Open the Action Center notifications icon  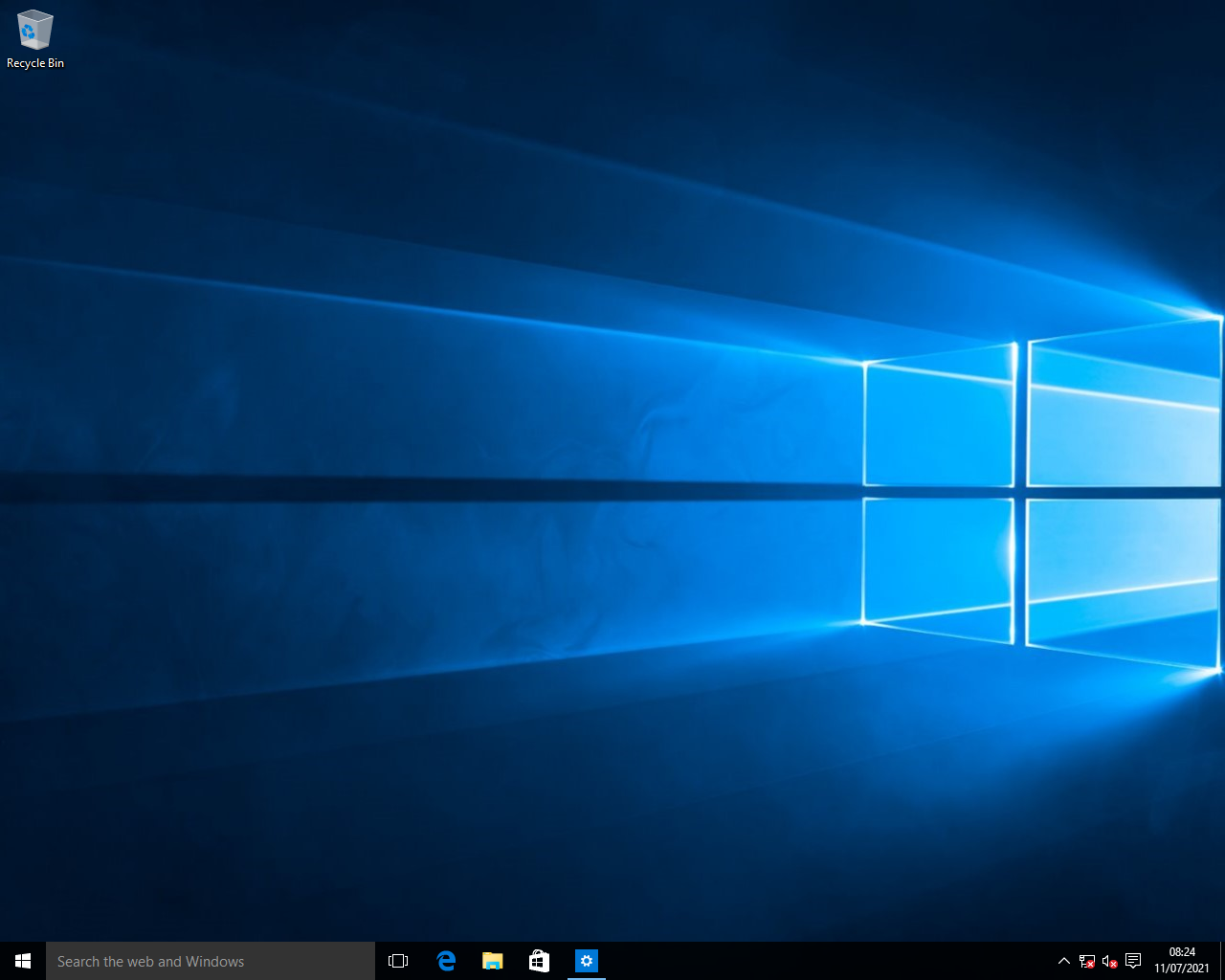tap(1133, 961)
